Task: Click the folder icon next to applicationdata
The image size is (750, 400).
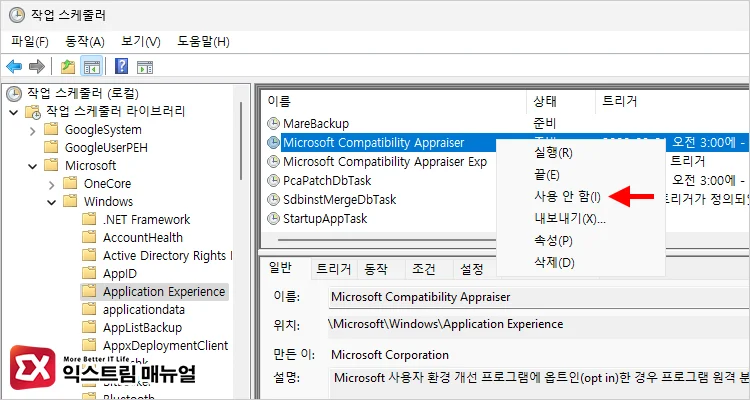Action: coord(89,310)
